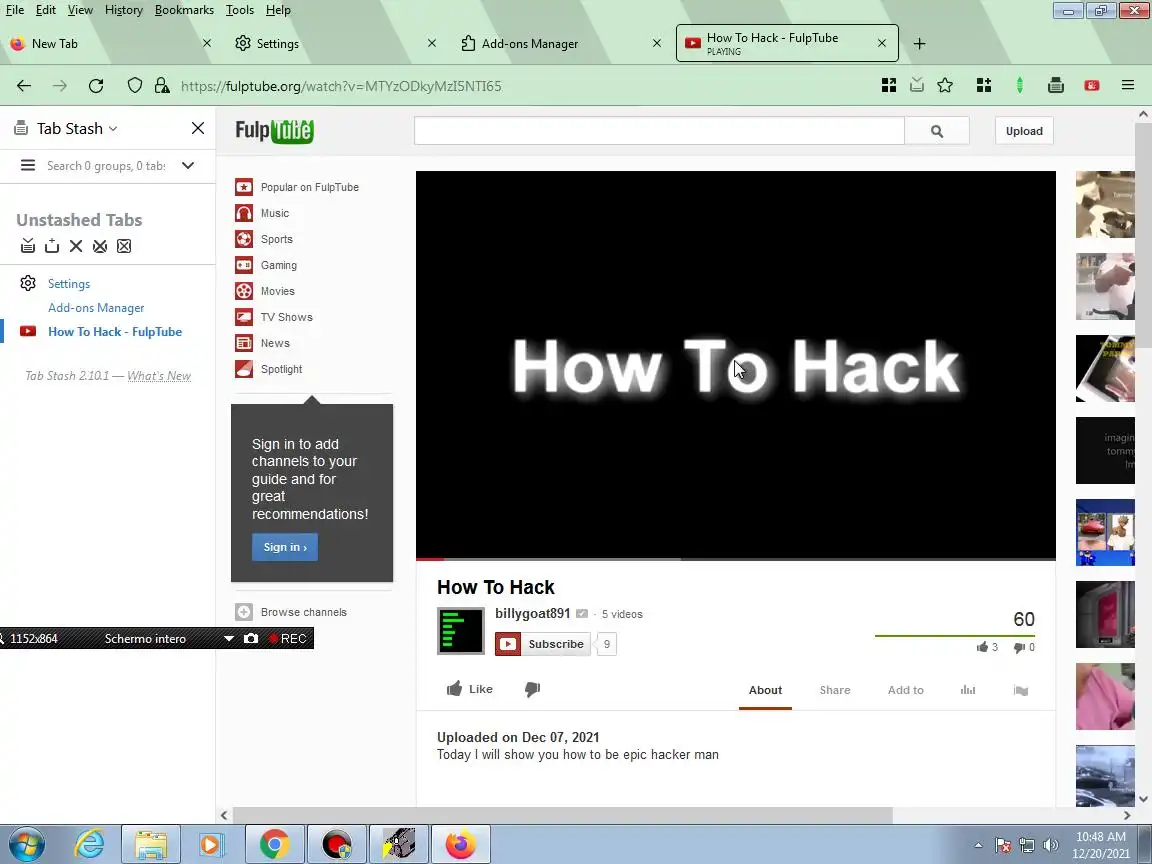
Task: Click the Sign in button
Action: click(285, 547)
